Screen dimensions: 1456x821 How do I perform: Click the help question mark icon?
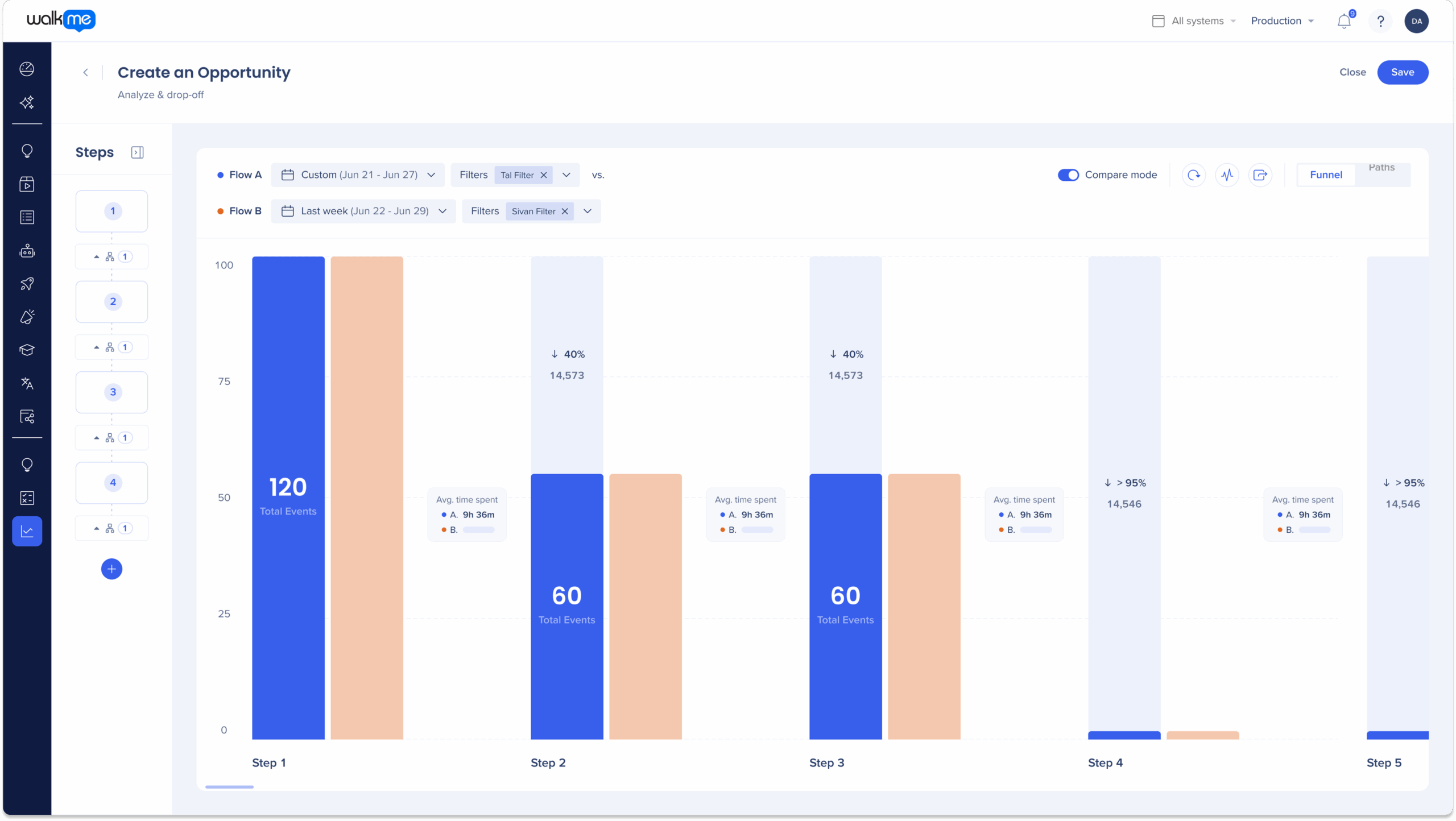[x=1380, y=21]
